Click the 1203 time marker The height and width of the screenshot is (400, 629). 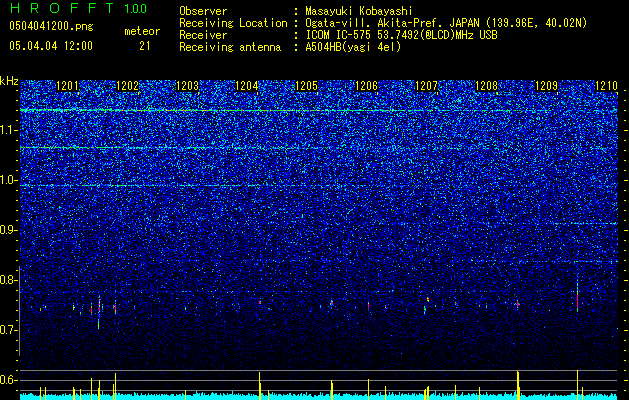click(187, 86)
